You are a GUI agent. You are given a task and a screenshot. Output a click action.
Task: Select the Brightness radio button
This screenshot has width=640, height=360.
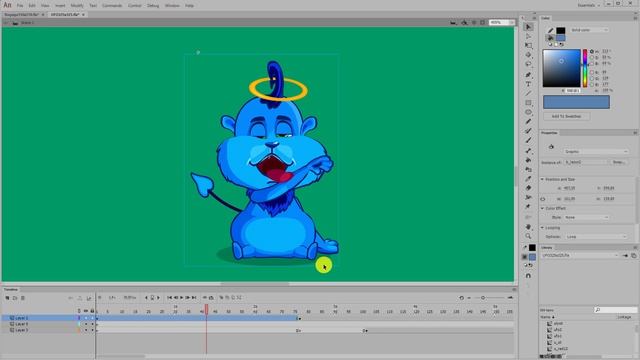[x=592, y=64]
